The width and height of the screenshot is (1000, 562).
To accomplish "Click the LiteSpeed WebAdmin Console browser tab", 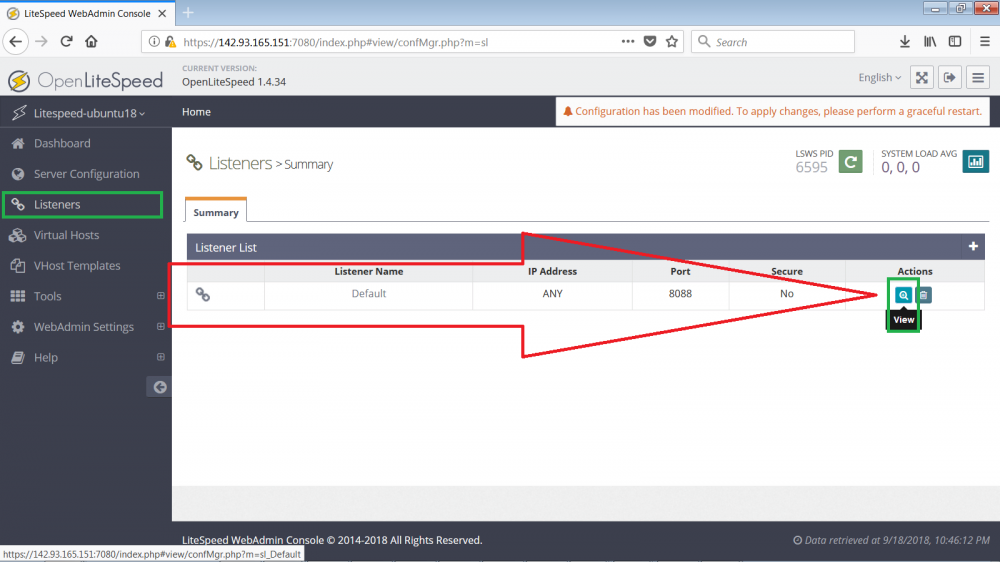I will (x=87, y=13).
